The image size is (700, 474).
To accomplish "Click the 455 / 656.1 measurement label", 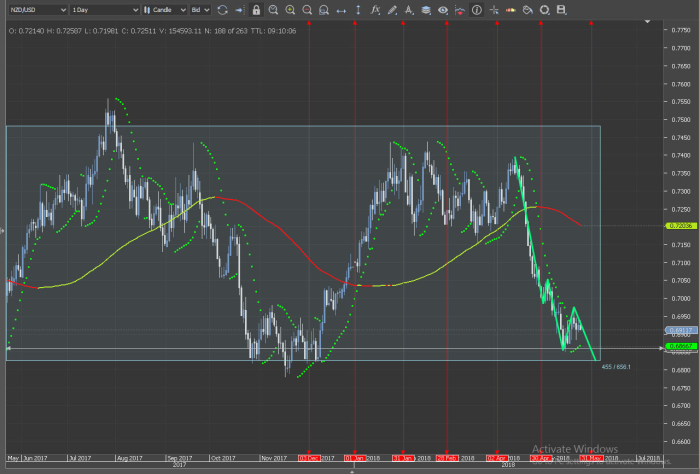I will 616,367.
